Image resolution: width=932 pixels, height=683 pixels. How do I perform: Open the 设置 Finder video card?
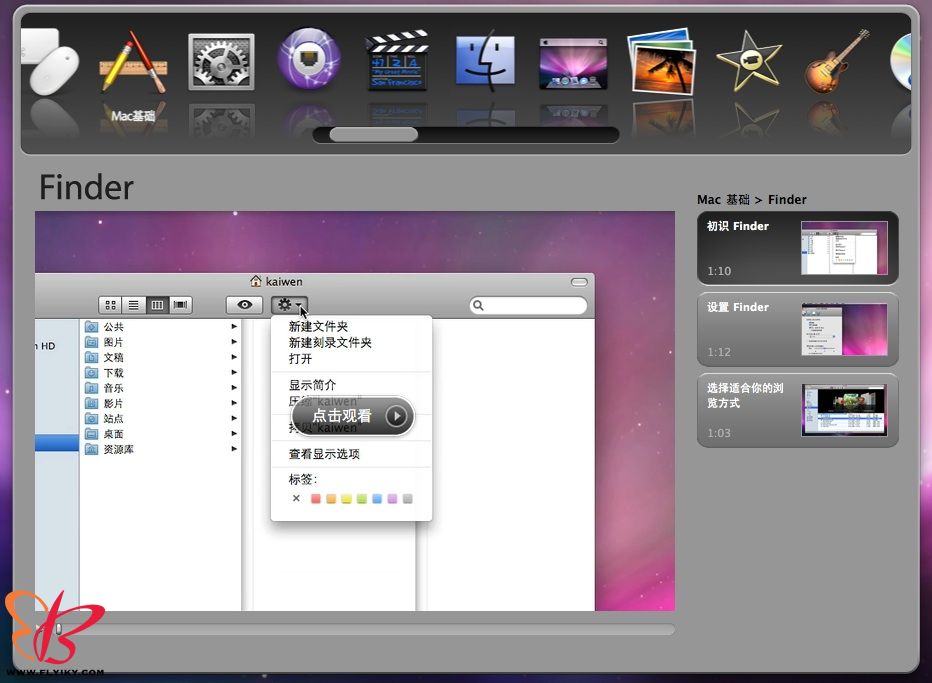798,329
